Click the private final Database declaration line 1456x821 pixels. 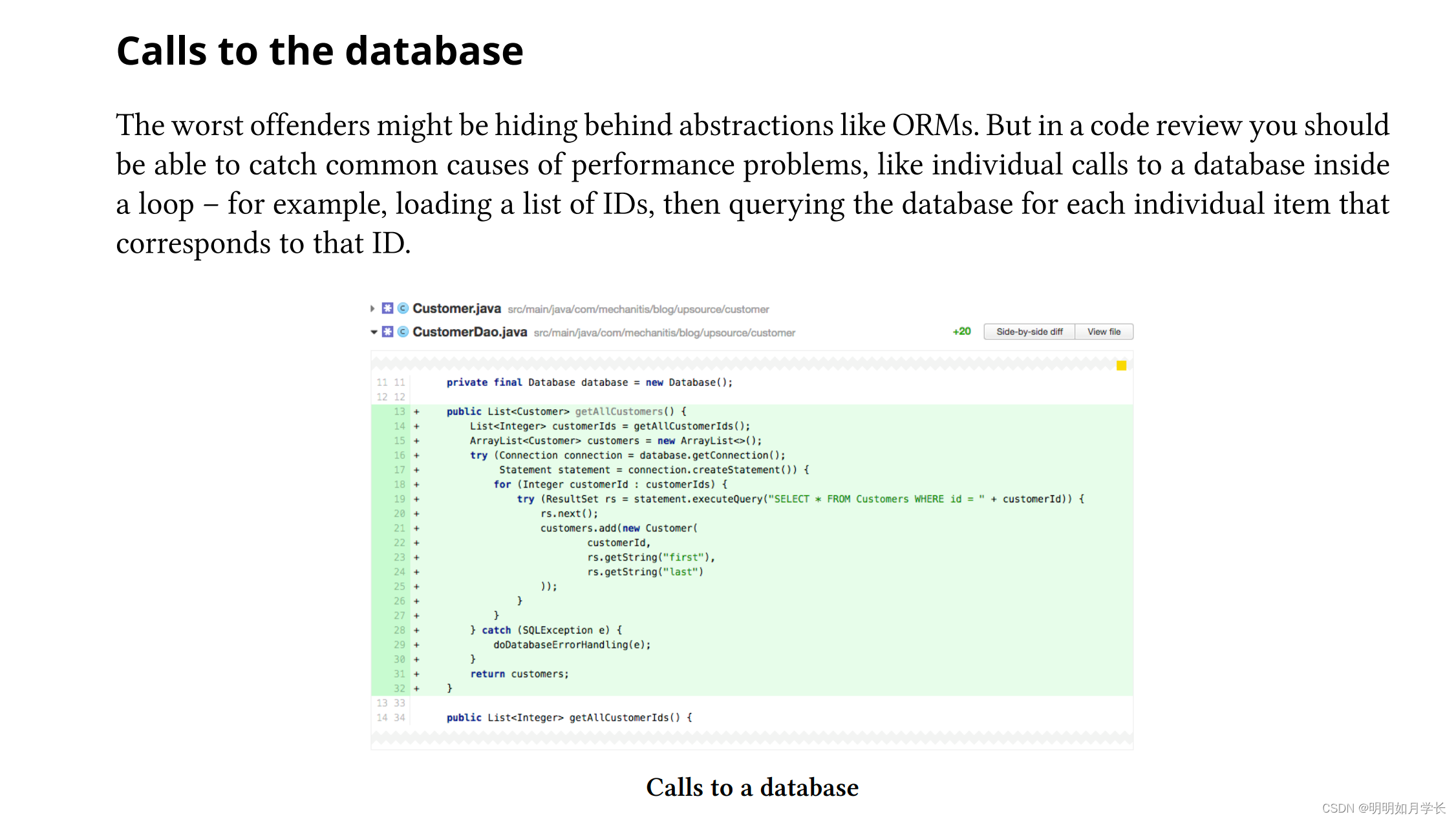589,383
